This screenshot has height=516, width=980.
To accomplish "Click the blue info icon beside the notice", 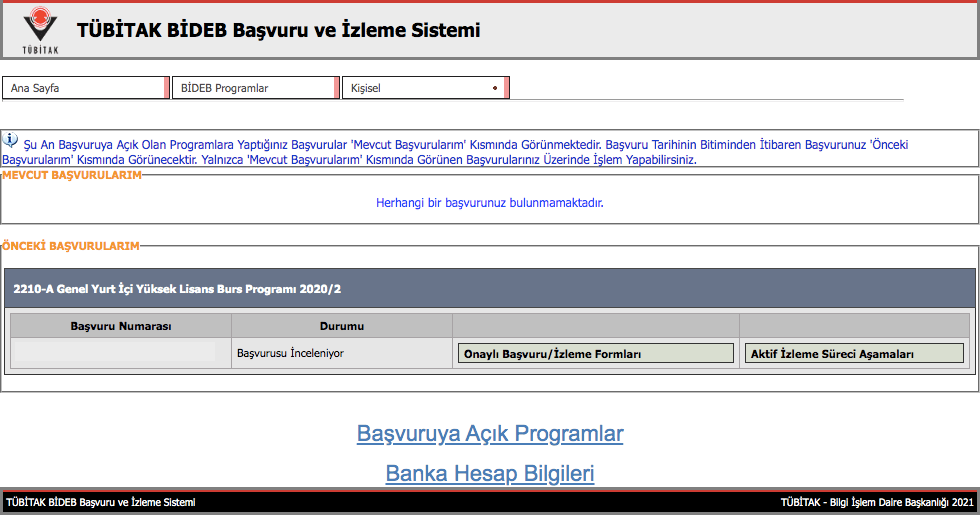I will pos(11,141).
